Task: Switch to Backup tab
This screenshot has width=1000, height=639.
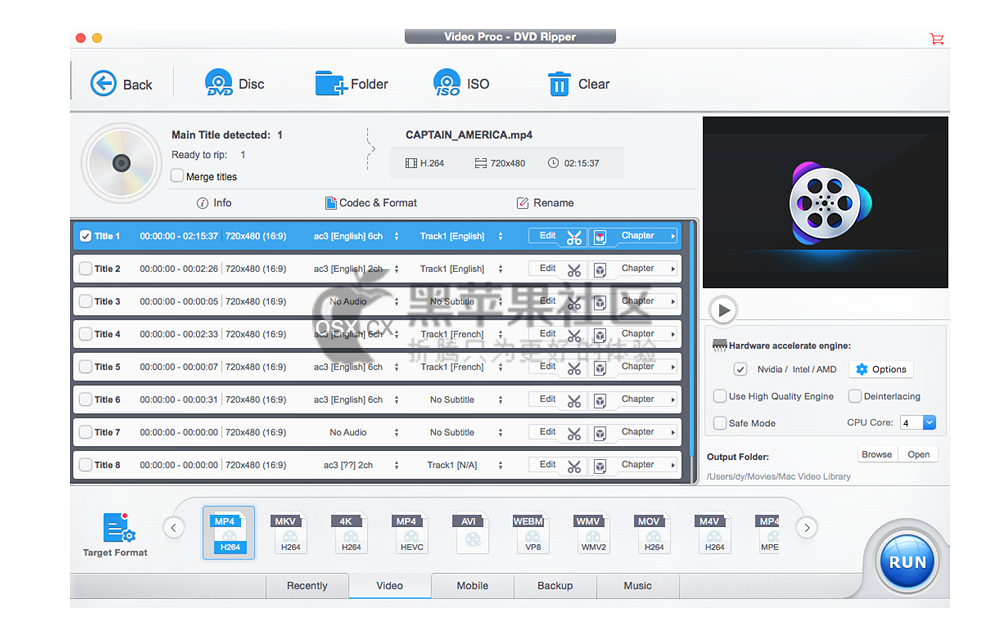Action: point(555,585)
